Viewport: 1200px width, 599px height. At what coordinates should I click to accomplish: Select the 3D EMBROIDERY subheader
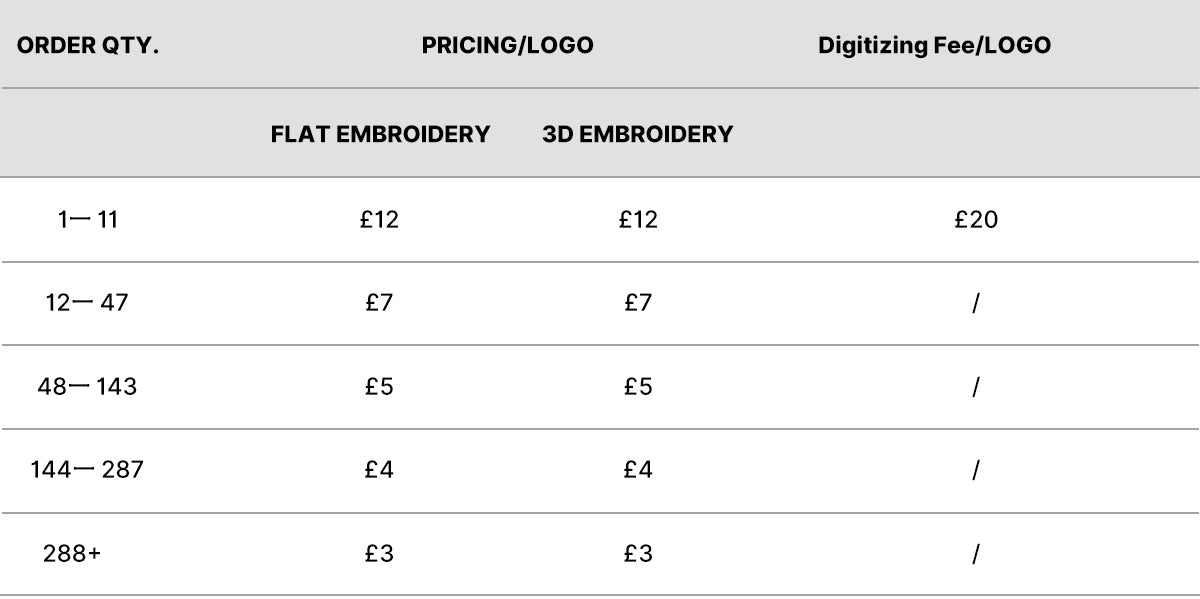(x=637, y=134)
